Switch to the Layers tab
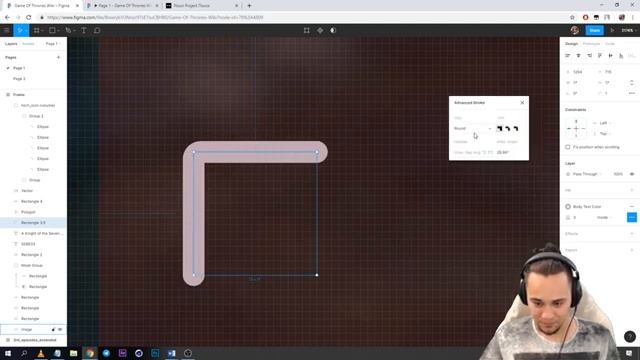 pos(11,44)
